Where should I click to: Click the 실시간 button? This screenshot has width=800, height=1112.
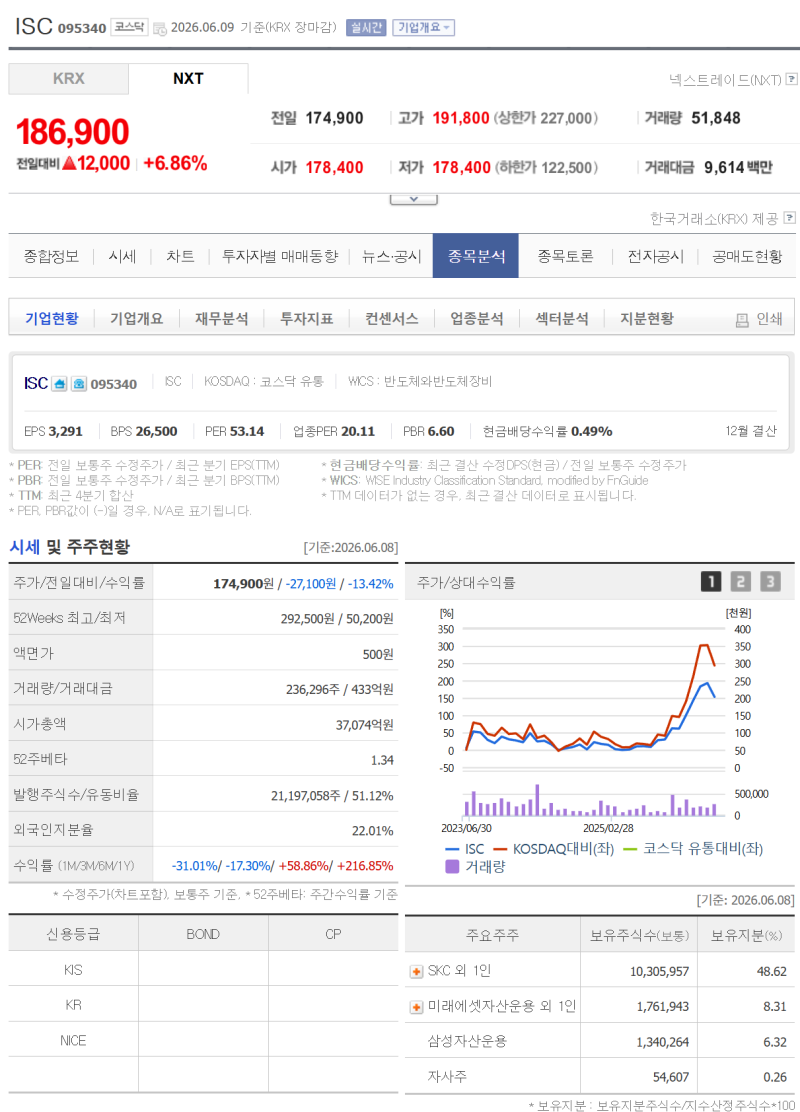click(x=366, y=28)
